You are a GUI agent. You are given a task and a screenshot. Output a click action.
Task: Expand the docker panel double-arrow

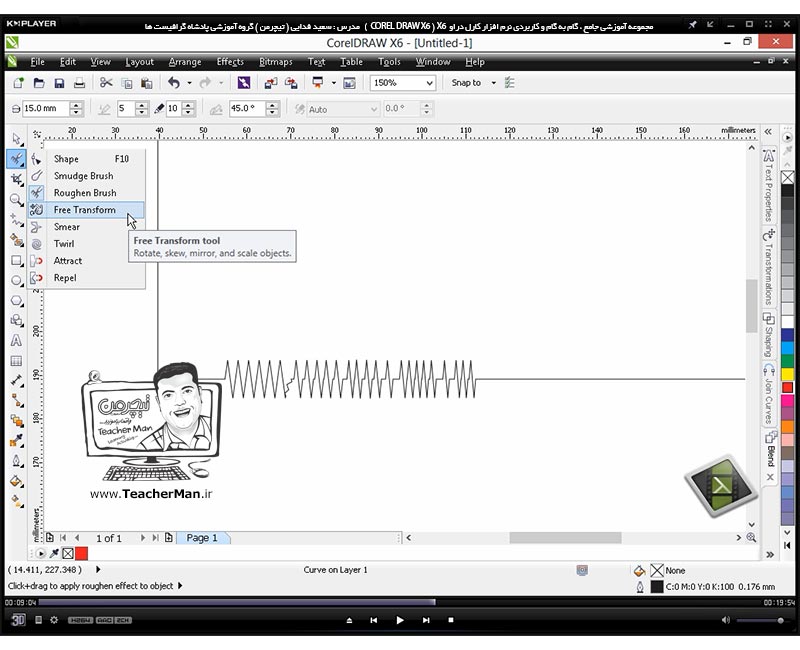pyautogui.click(x=768, y=132)
